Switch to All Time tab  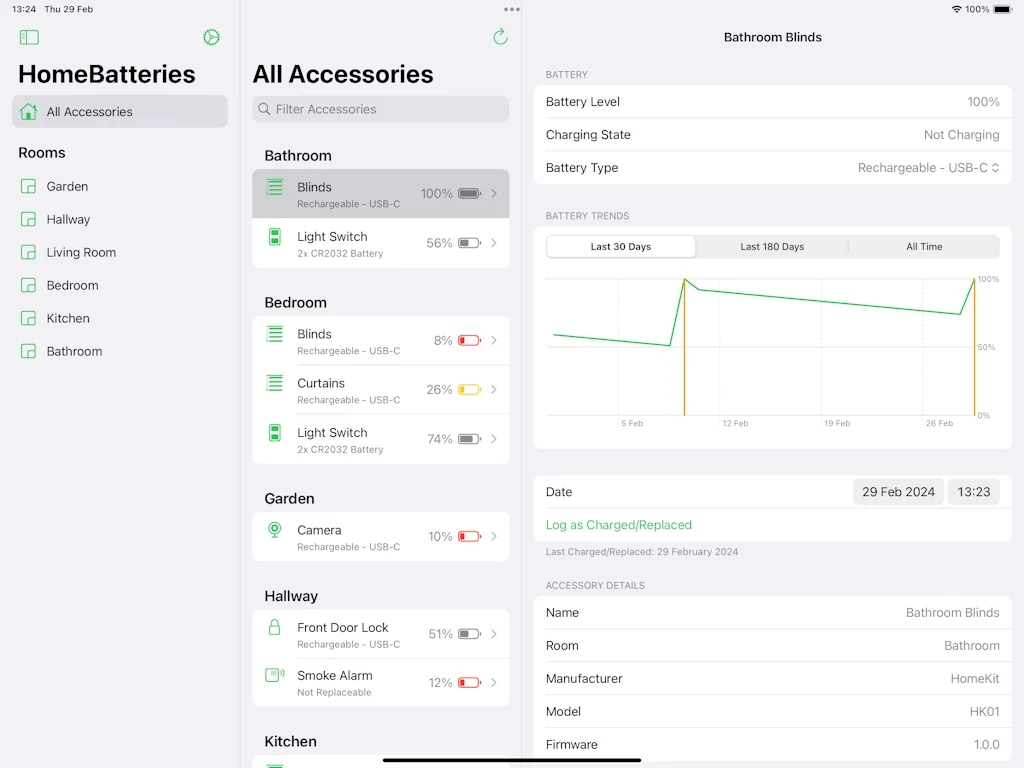(924, 246)
